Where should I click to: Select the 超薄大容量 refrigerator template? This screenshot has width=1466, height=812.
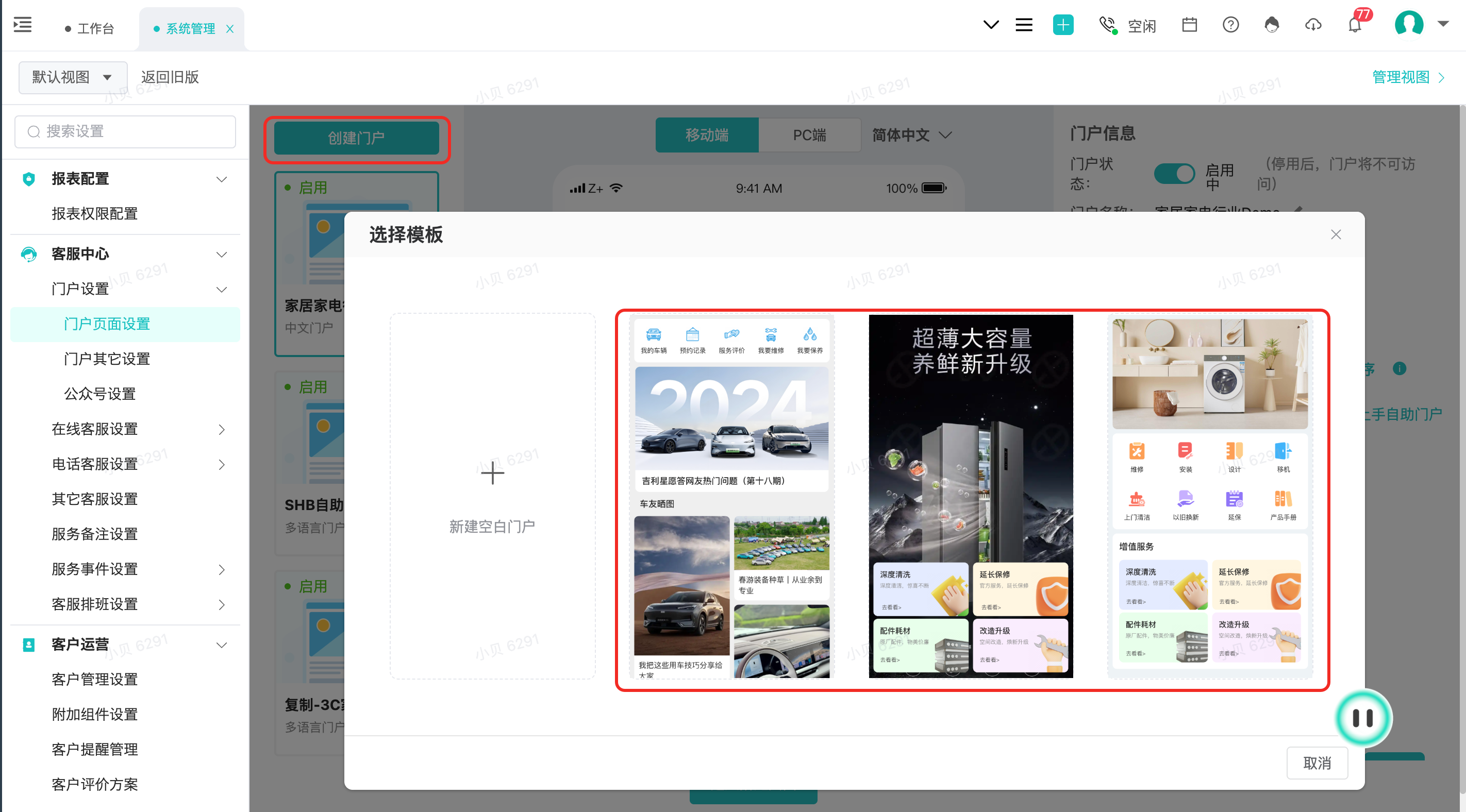coord(970,496)
